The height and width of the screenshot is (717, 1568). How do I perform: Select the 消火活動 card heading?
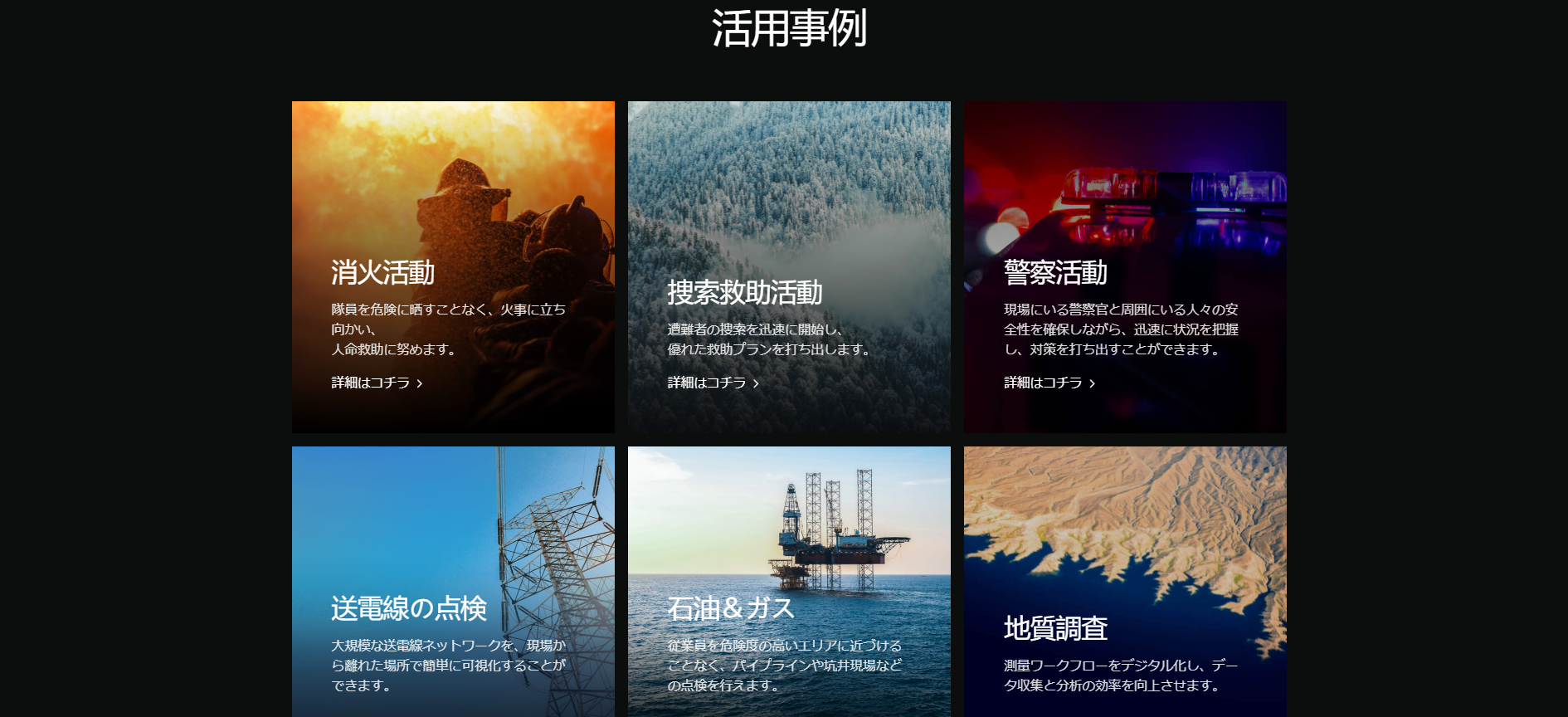pos(383,272)
